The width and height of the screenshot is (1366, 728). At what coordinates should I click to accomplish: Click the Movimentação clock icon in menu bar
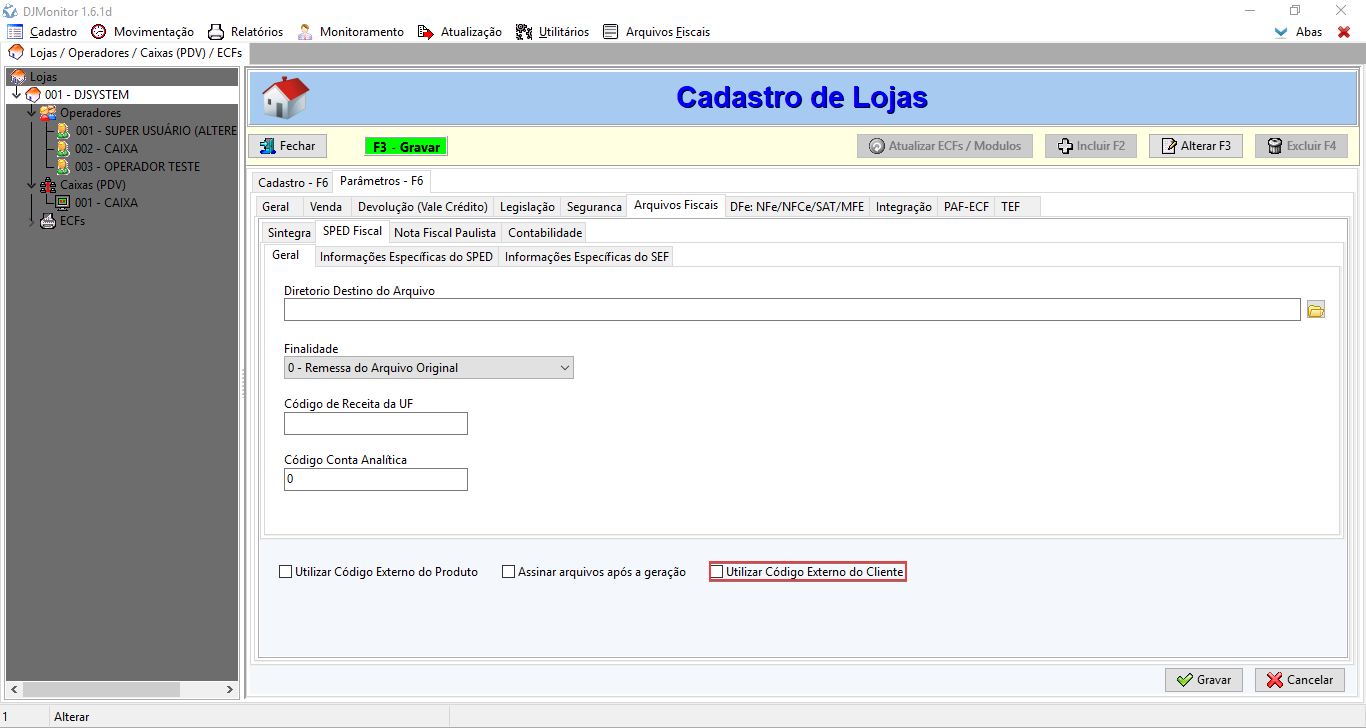pyautogui.click(x=98, y=32)
